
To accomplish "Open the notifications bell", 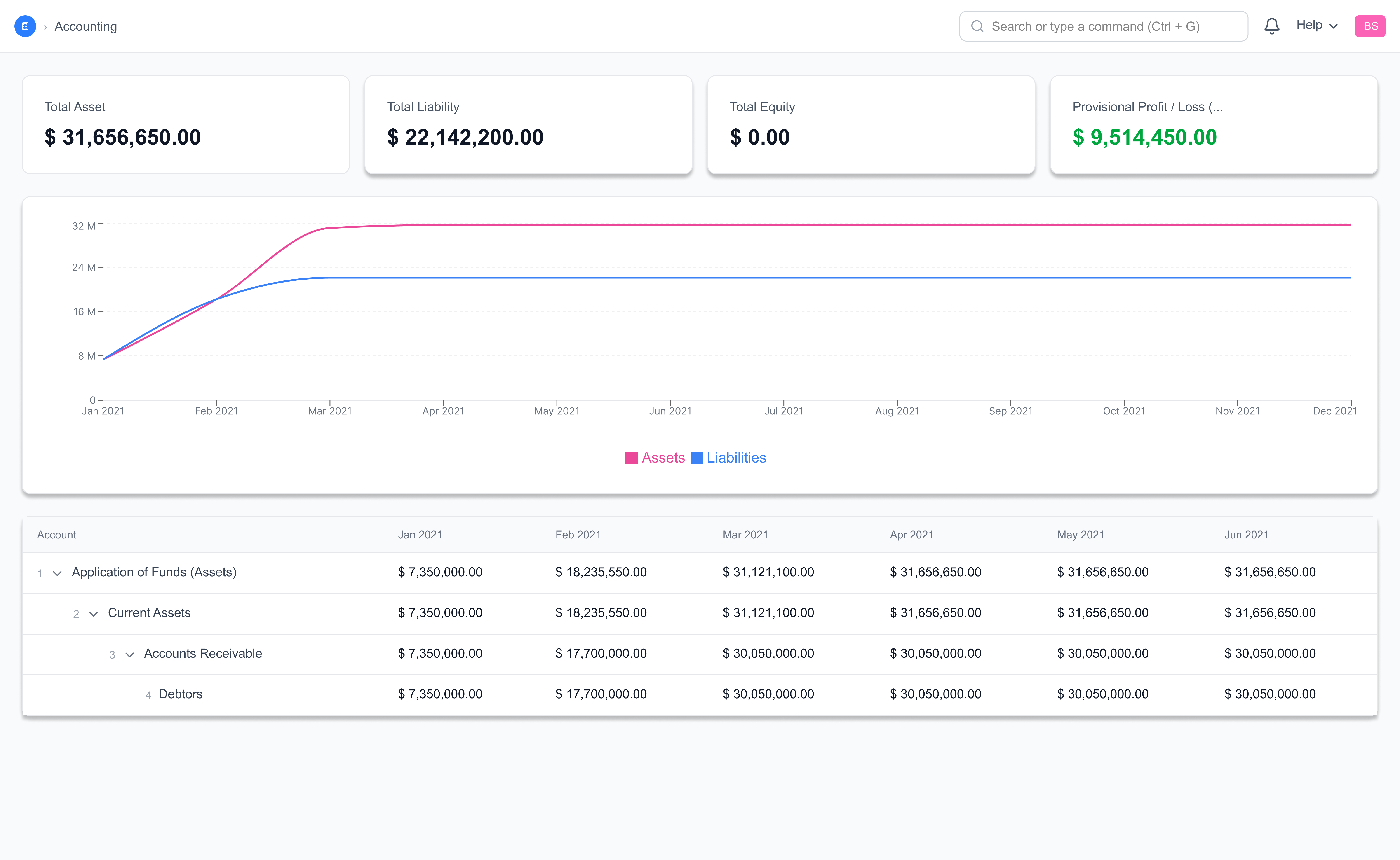I will click(x=1271, y=26).
